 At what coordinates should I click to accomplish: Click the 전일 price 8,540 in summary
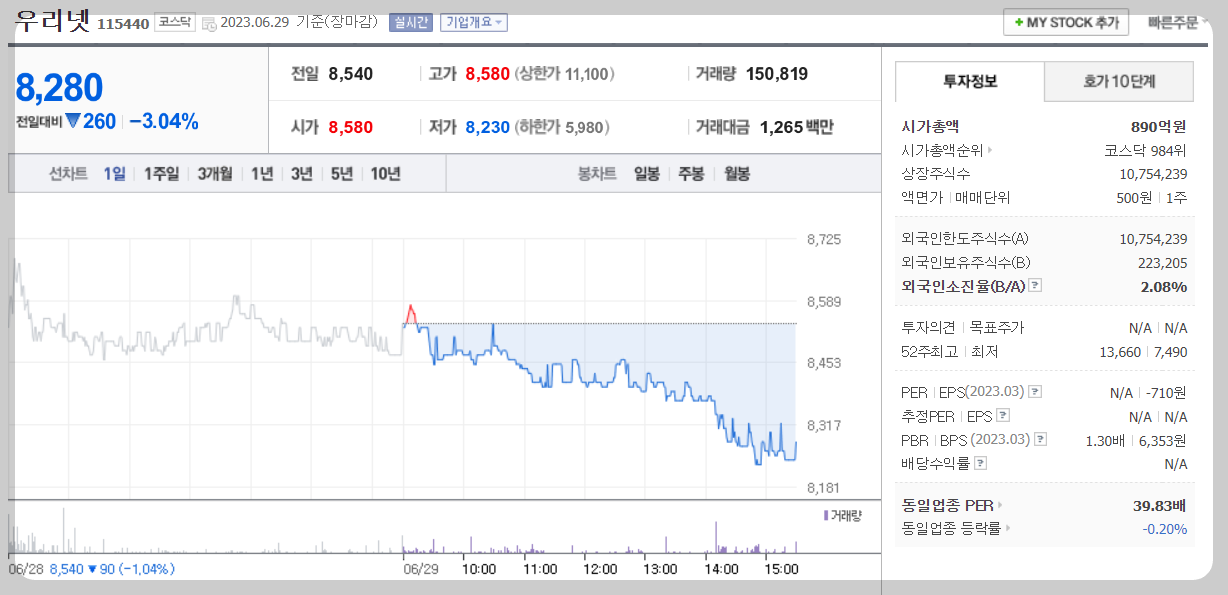(350, 74)
